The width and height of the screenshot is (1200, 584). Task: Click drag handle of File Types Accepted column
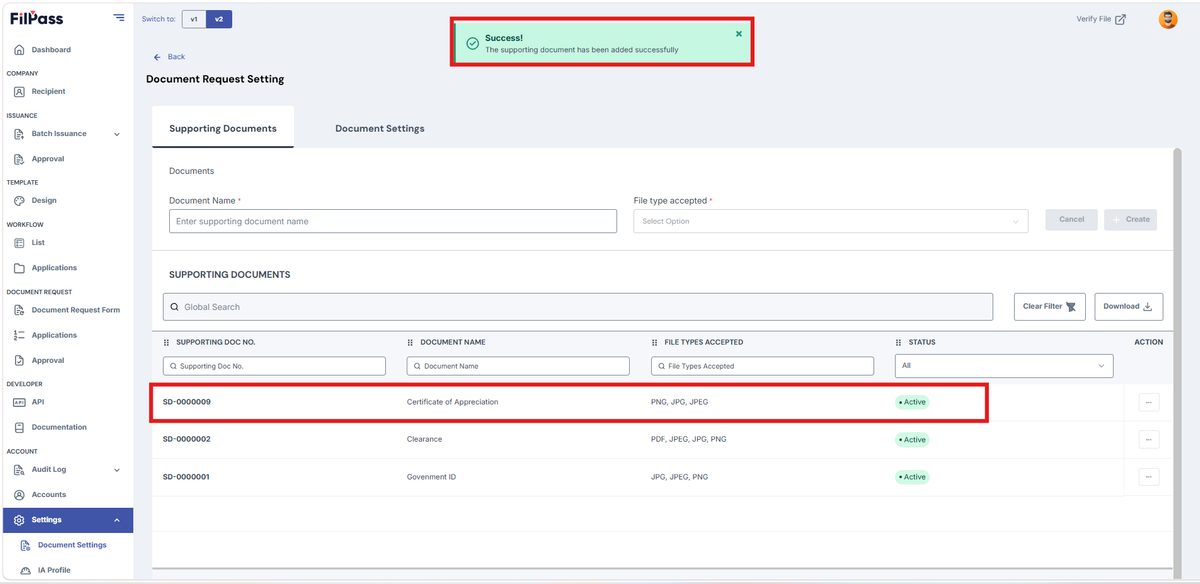point(655,342)
